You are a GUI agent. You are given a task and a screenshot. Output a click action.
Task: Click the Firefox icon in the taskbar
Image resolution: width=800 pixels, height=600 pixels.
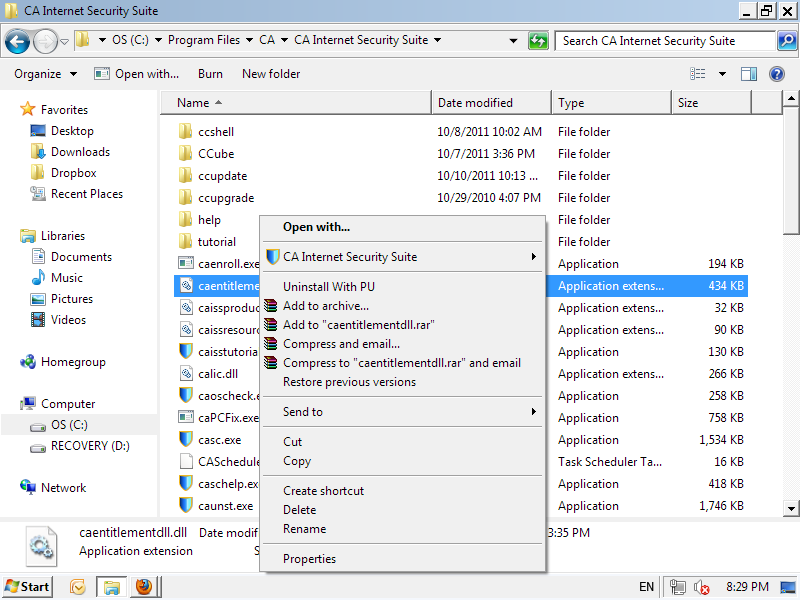pyautogui.click(x=143, y=587)
